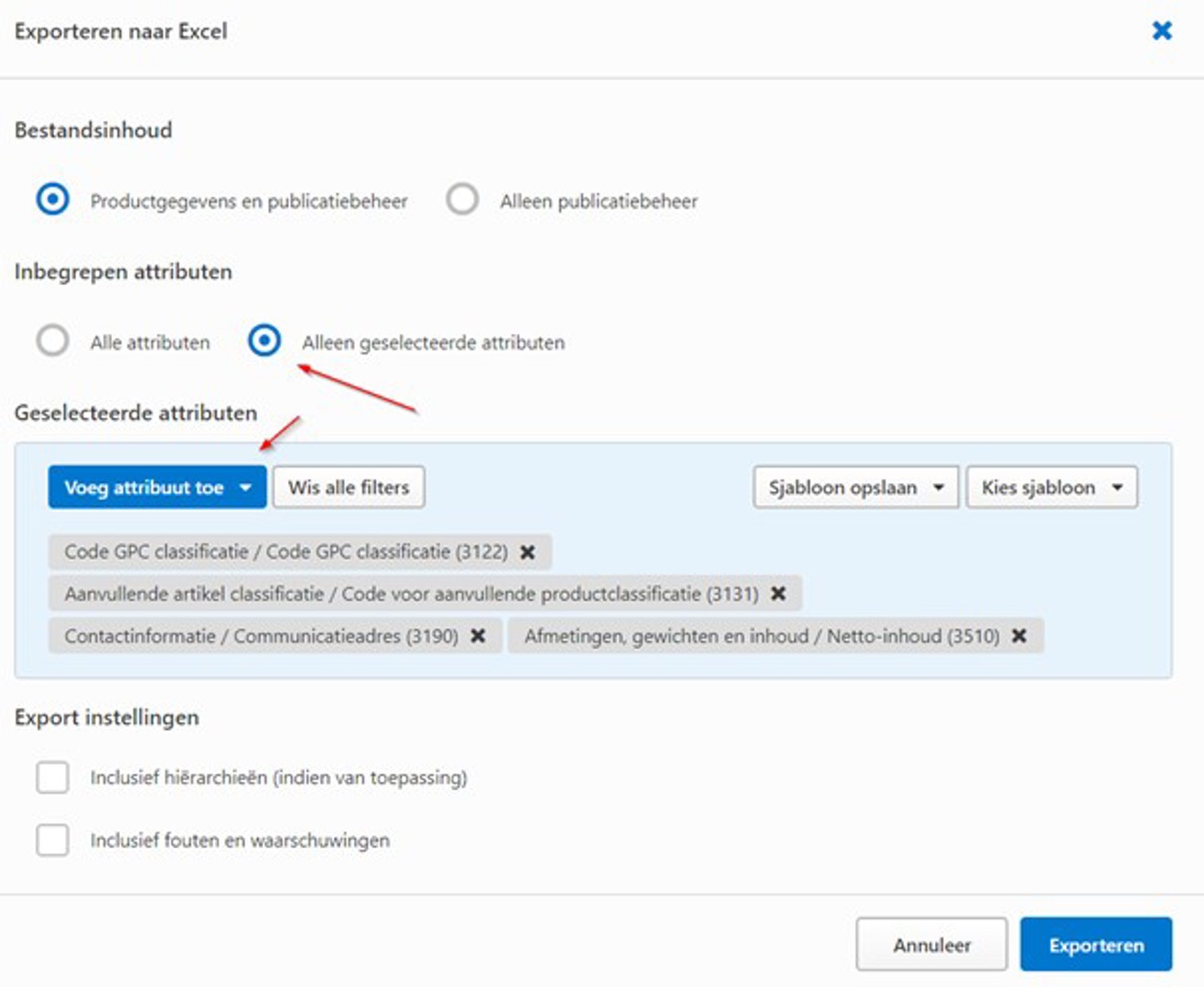The height and width of the screenshot is (987, 1204).
Task: Click the Annuleer button
Action: coord(931,945)
